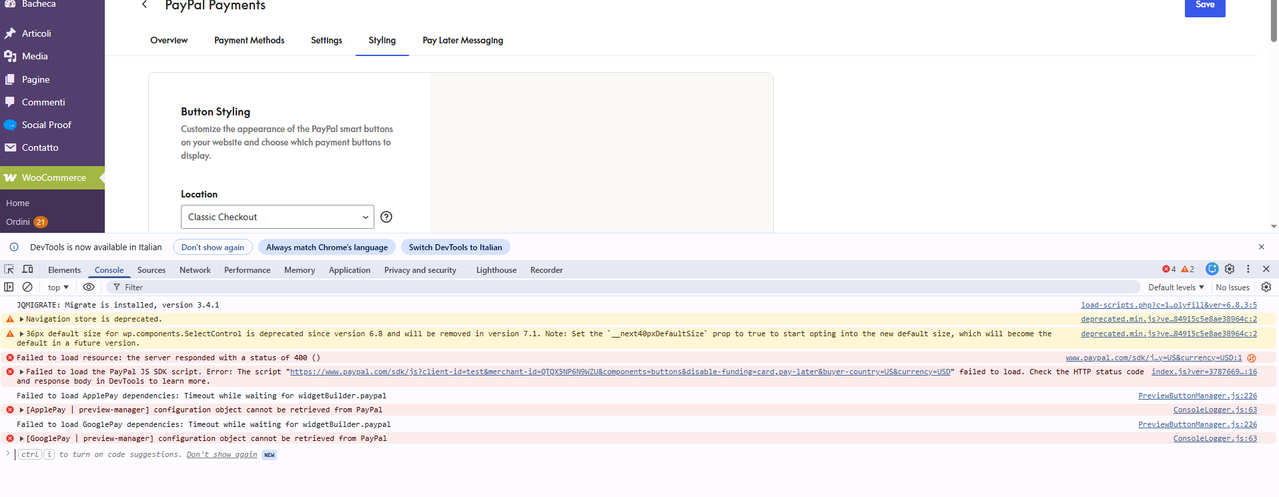The image size is (1279, 497).
Task: Click Always match Chrome's language
Action: point(326,247)
